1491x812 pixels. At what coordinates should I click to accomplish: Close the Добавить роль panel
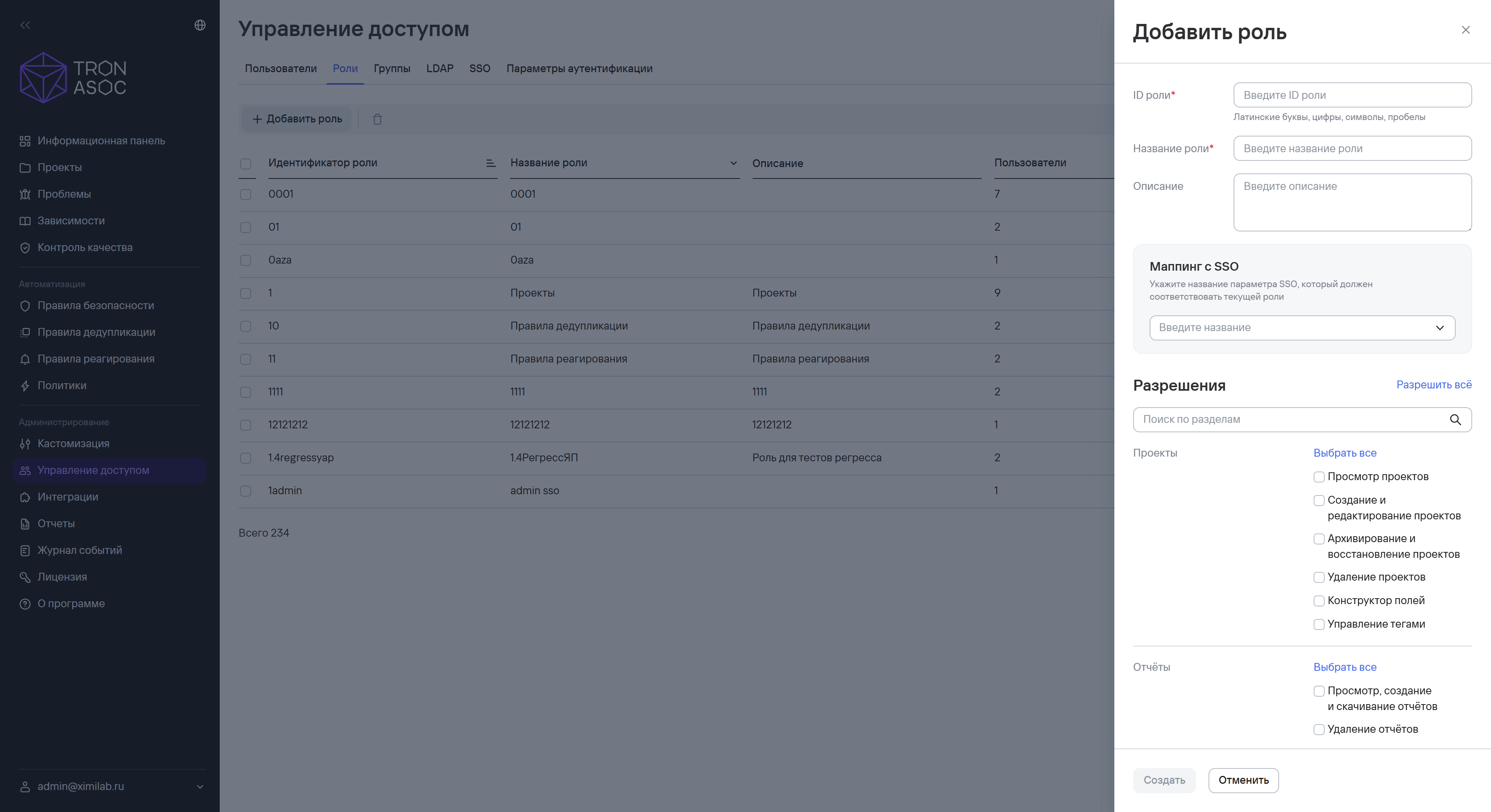point(1465,29)
